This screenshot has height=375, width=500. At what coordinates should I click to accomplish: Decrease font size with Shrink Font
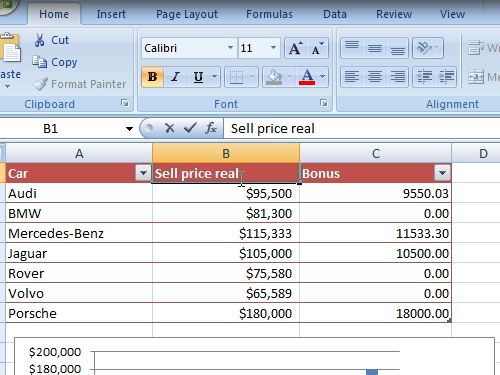click(x=317, y=48)
